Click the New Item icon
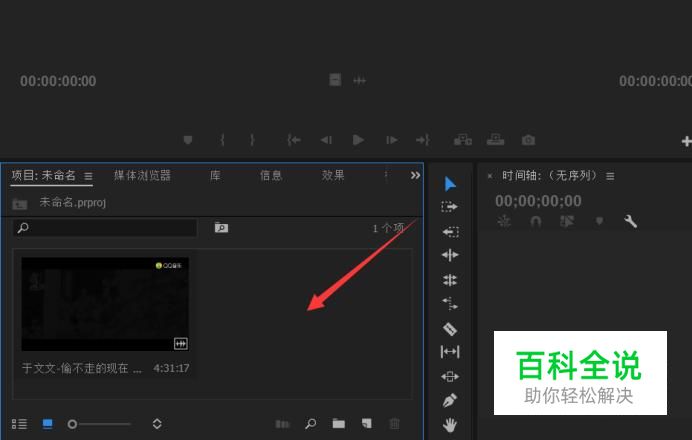This screenshot has height=440, width=692. click(367, 424)
